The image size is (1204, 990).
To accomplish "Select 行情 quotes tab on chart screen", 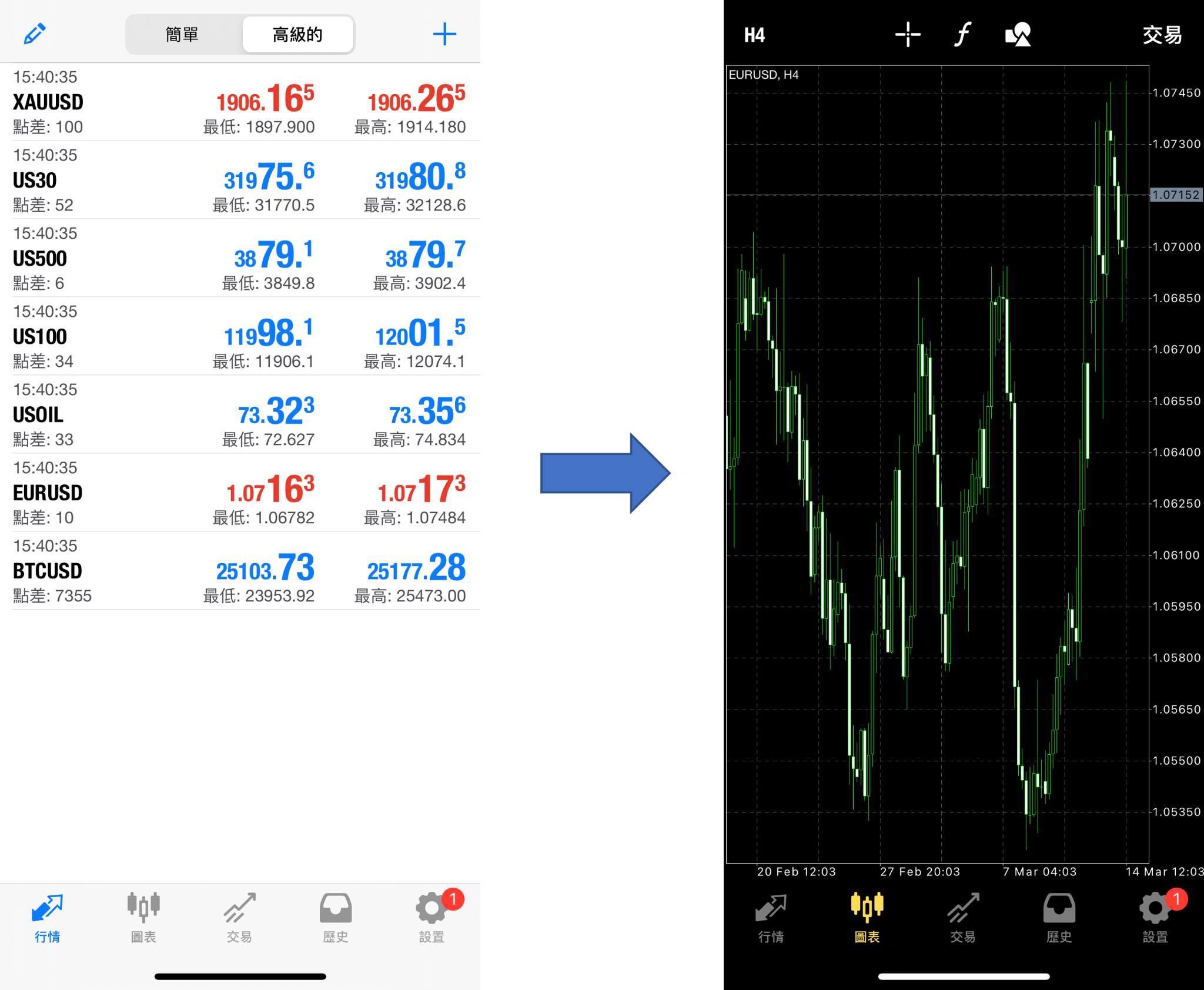I will point(771,918).
